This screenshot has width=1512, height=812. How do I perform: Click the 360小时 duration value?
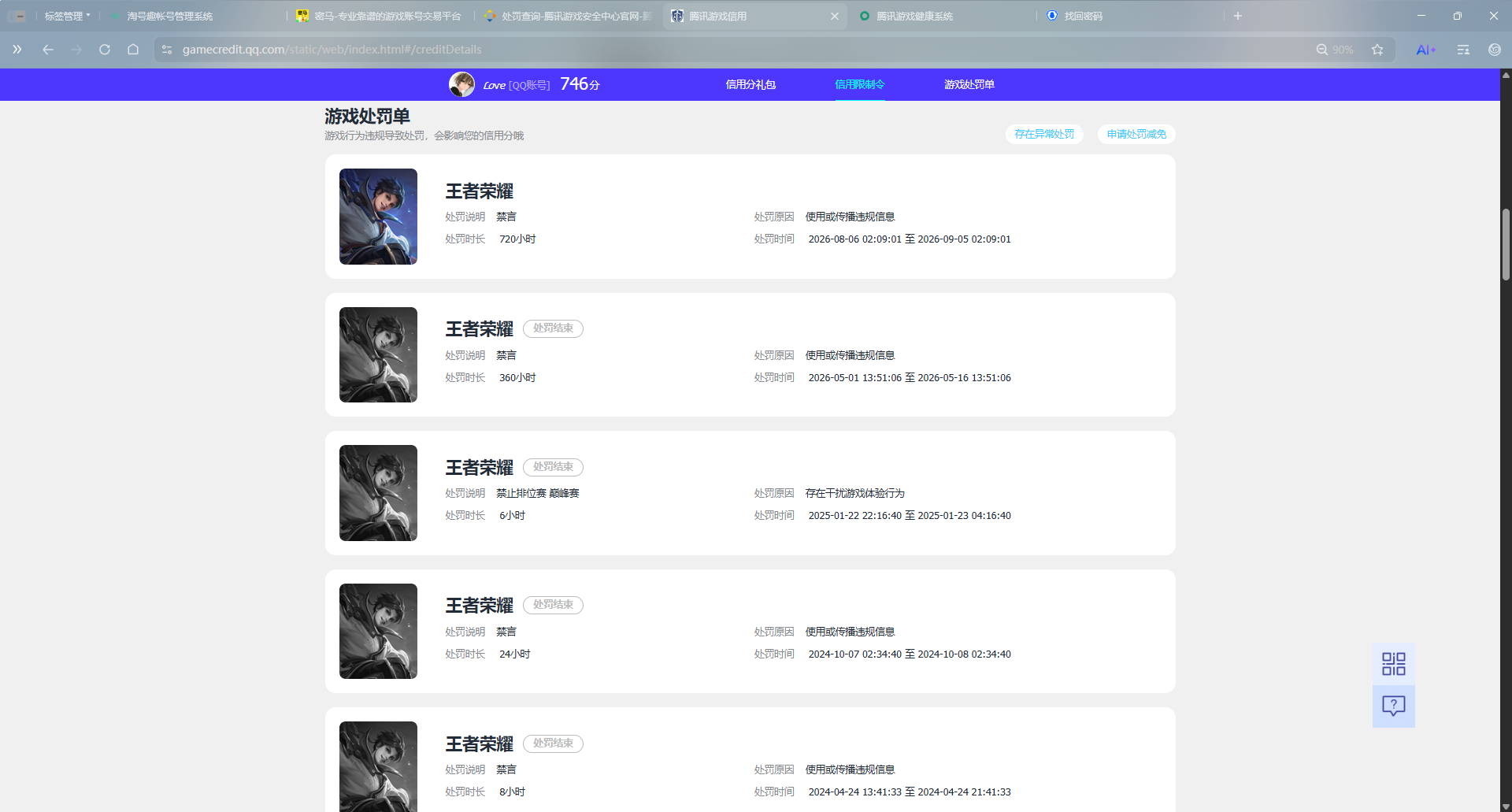point(517,378)
